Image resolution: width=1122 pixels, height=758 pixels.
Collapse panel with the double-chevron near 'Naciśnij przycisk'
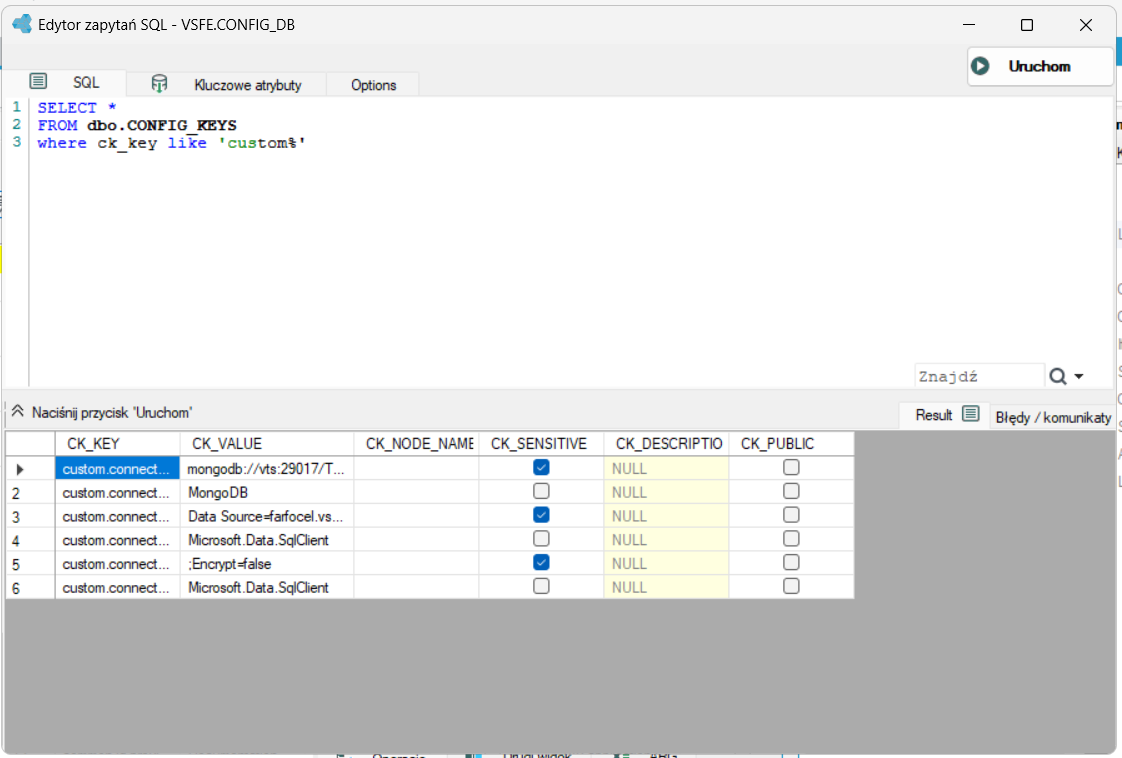tap(18, 412)
